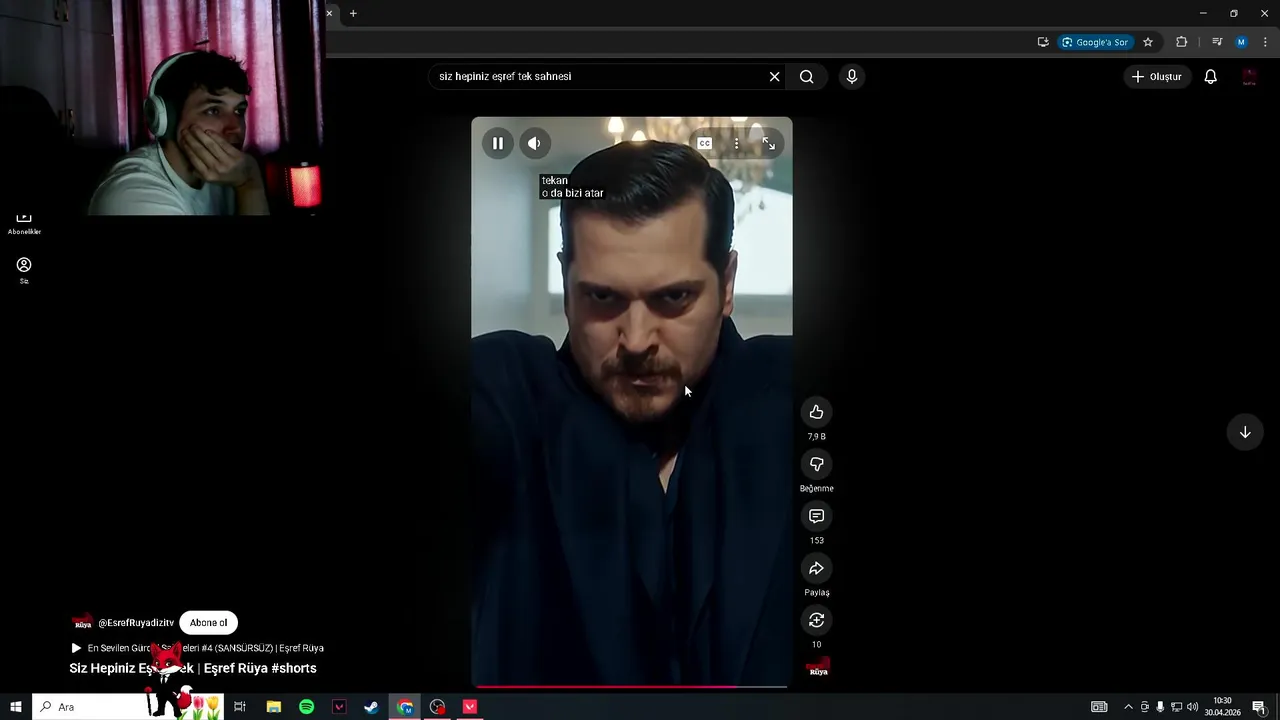
Task: Open the linked video En Sevilen Gürdal
Action: 198,648
